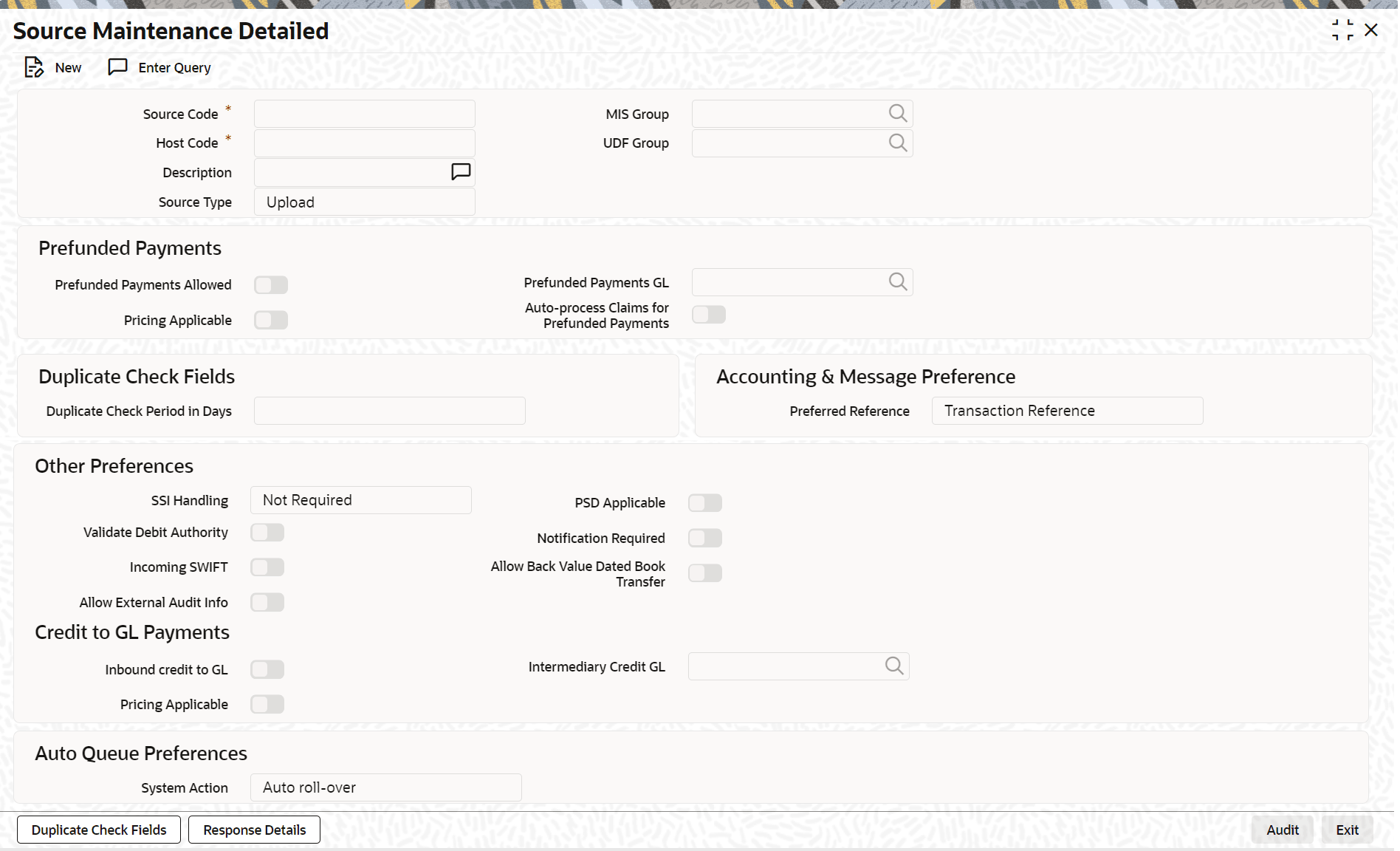Click the Enter Query speech bubble icon
This screenshot has height=851, width=1400.
point(117,67)
